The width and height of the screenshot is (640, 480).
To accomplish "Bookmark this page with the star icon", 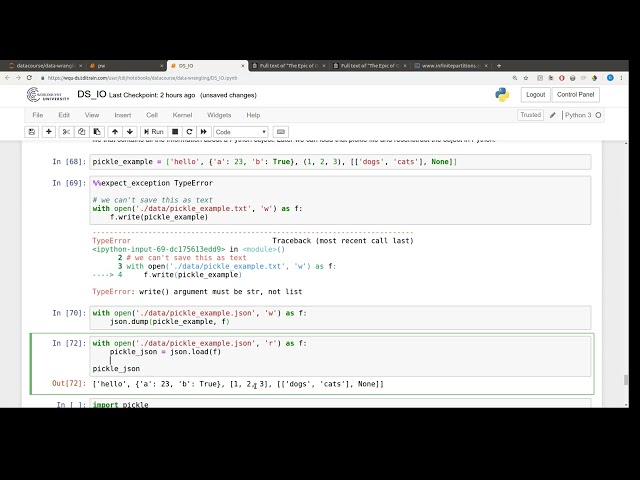I will coord(526,78).
